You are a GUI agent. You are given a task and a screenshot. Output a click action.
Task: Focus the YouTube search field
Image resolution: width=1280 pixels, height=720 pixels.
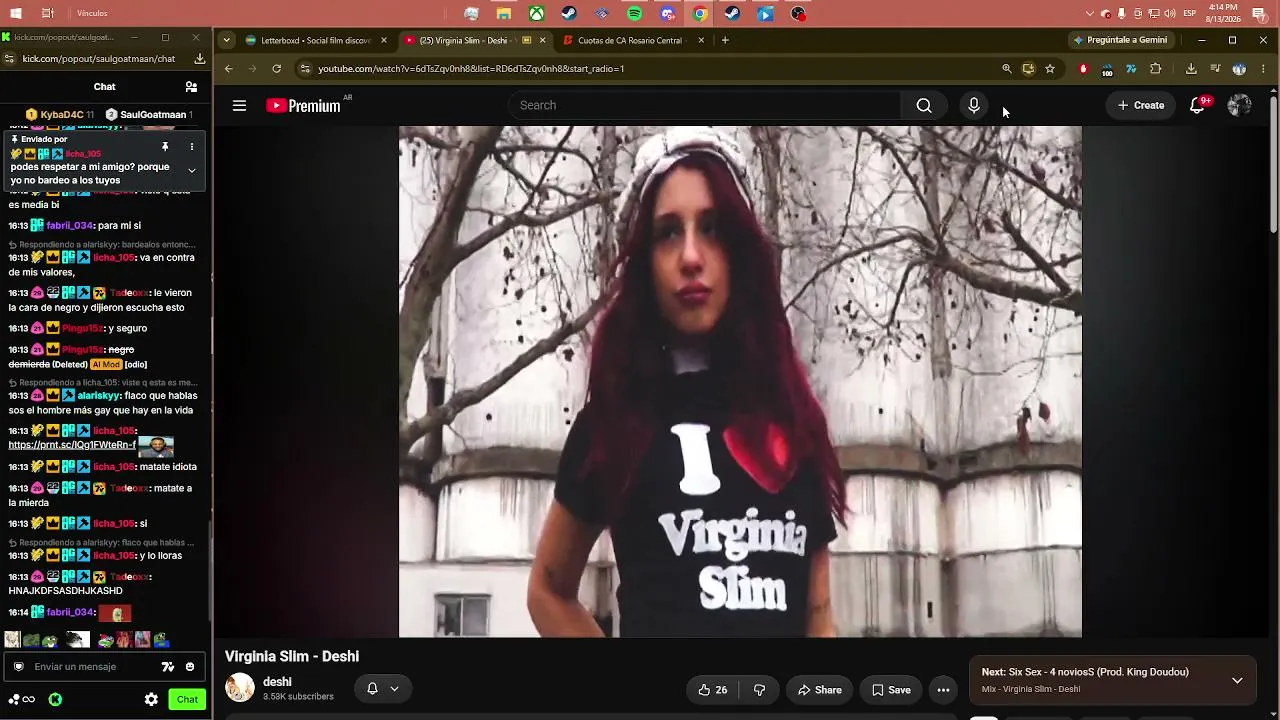(705, 105)
